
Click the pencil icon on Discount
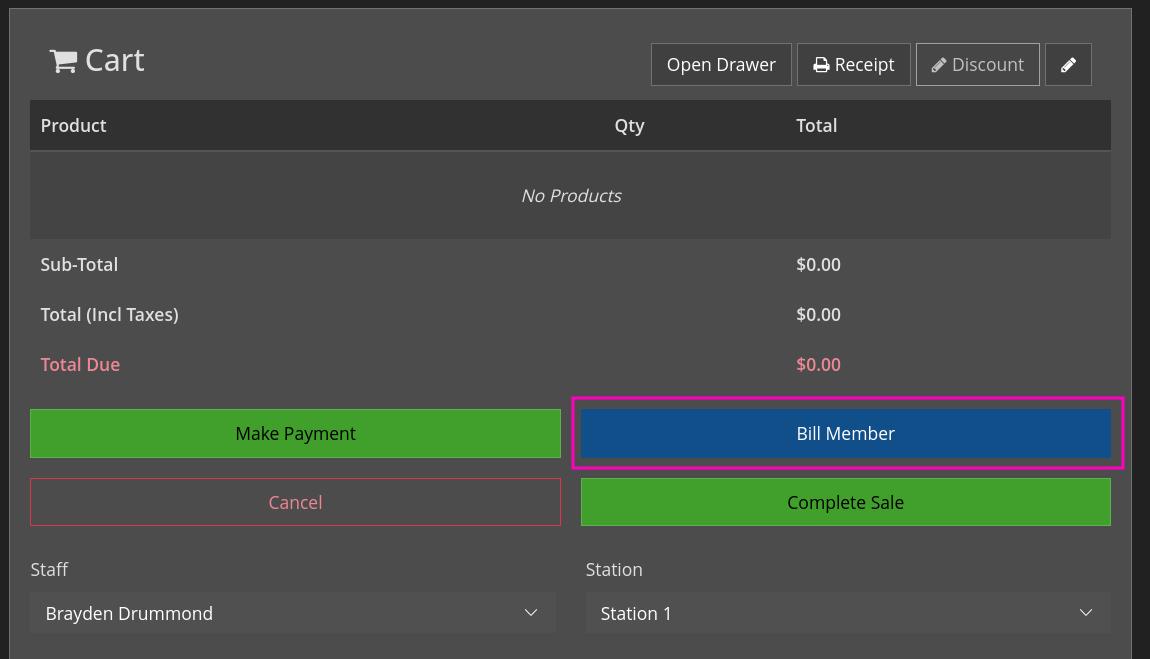pyautogui.click(x=939, y=65)
